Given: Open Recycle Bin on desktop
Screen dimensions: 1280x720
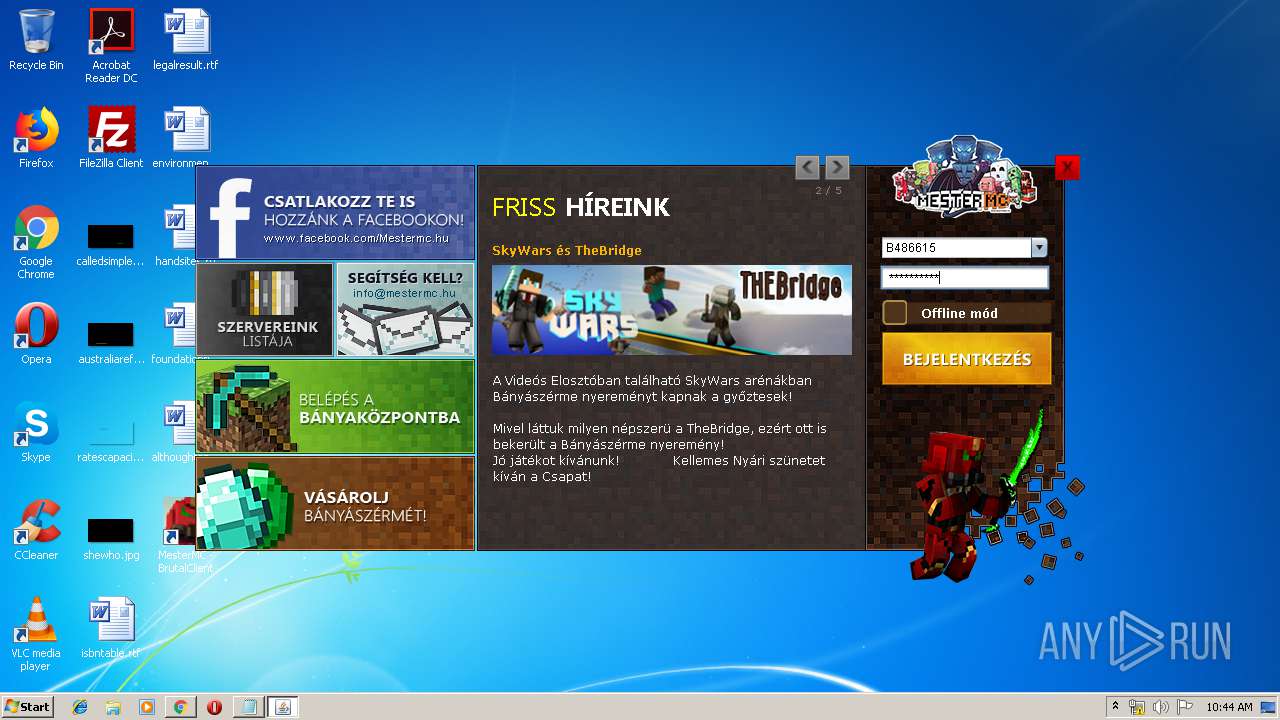Looking at the screenshot, I should [36, 40].
